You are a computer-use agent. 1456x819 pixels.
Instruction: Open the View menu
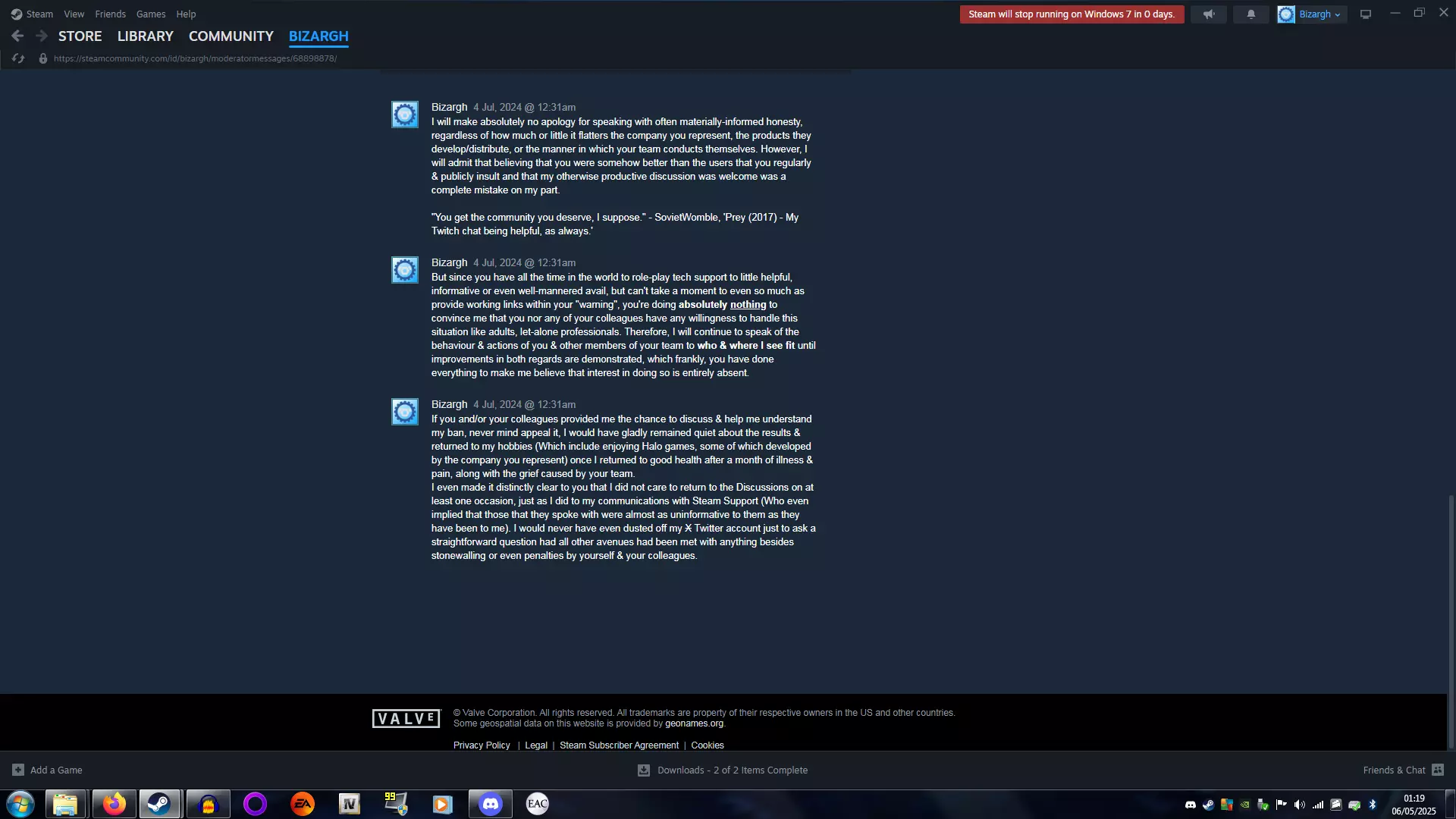point(74,14)
